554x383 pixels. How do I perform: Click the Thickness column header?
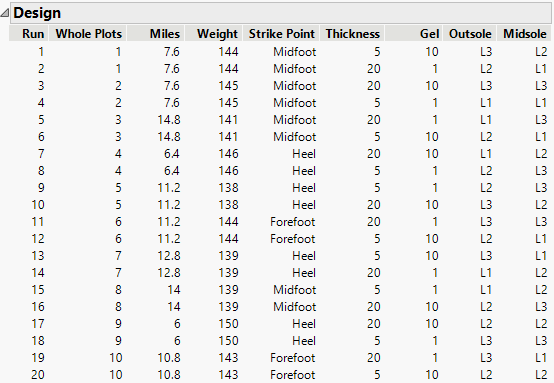(x=352, y=34)
